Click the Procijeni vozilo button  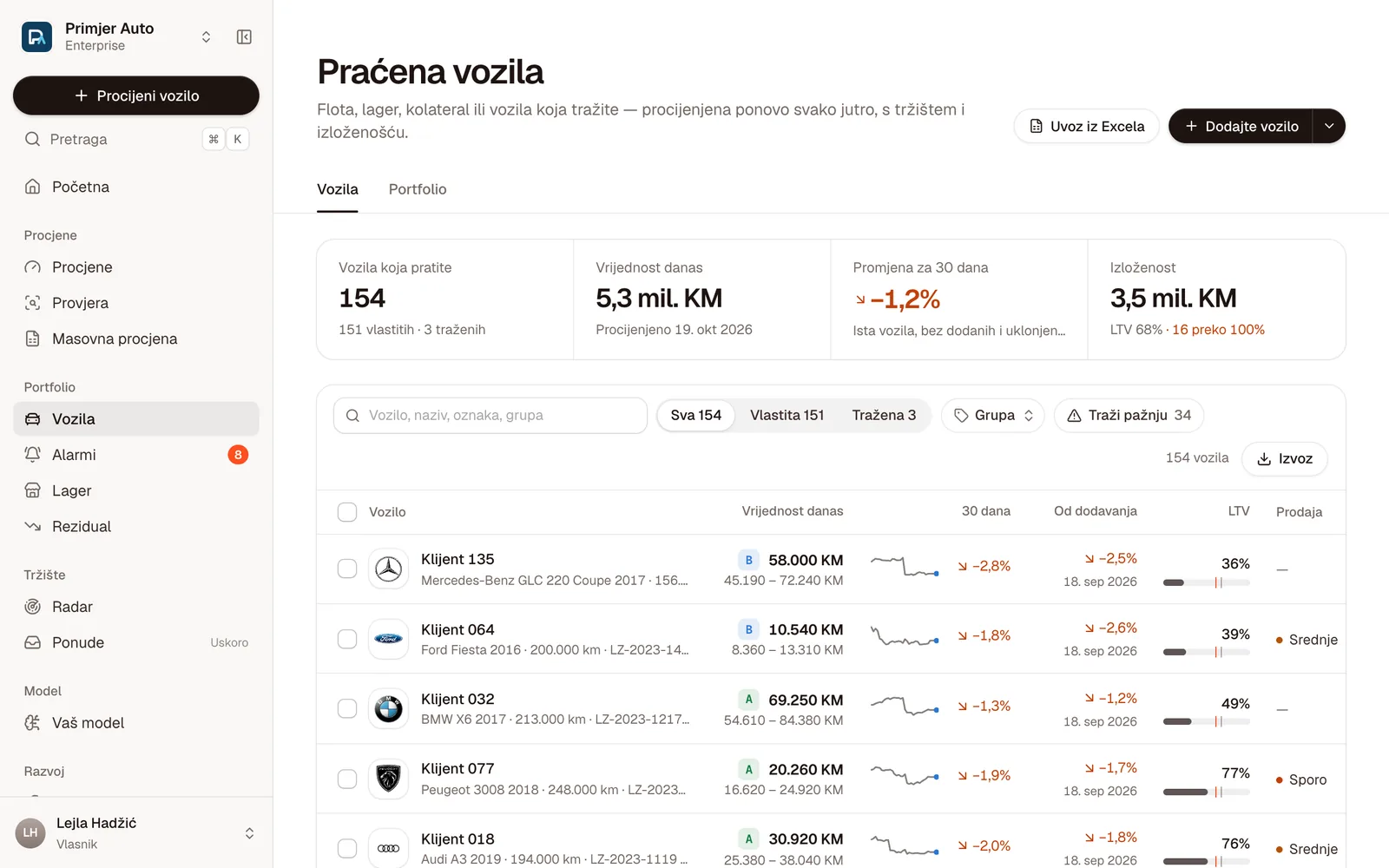[136, 95]
